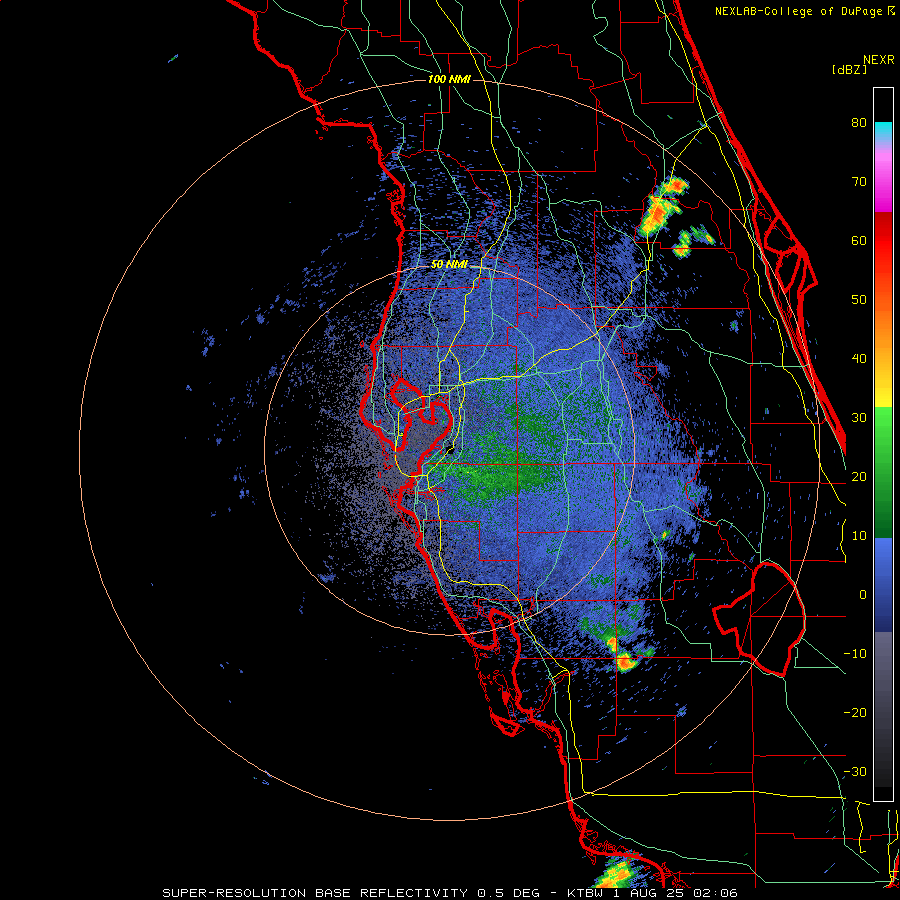Viewport: 900px width, 900px height.
Task: Click the -20 value on dBZ scale
Action: [855, 713]
